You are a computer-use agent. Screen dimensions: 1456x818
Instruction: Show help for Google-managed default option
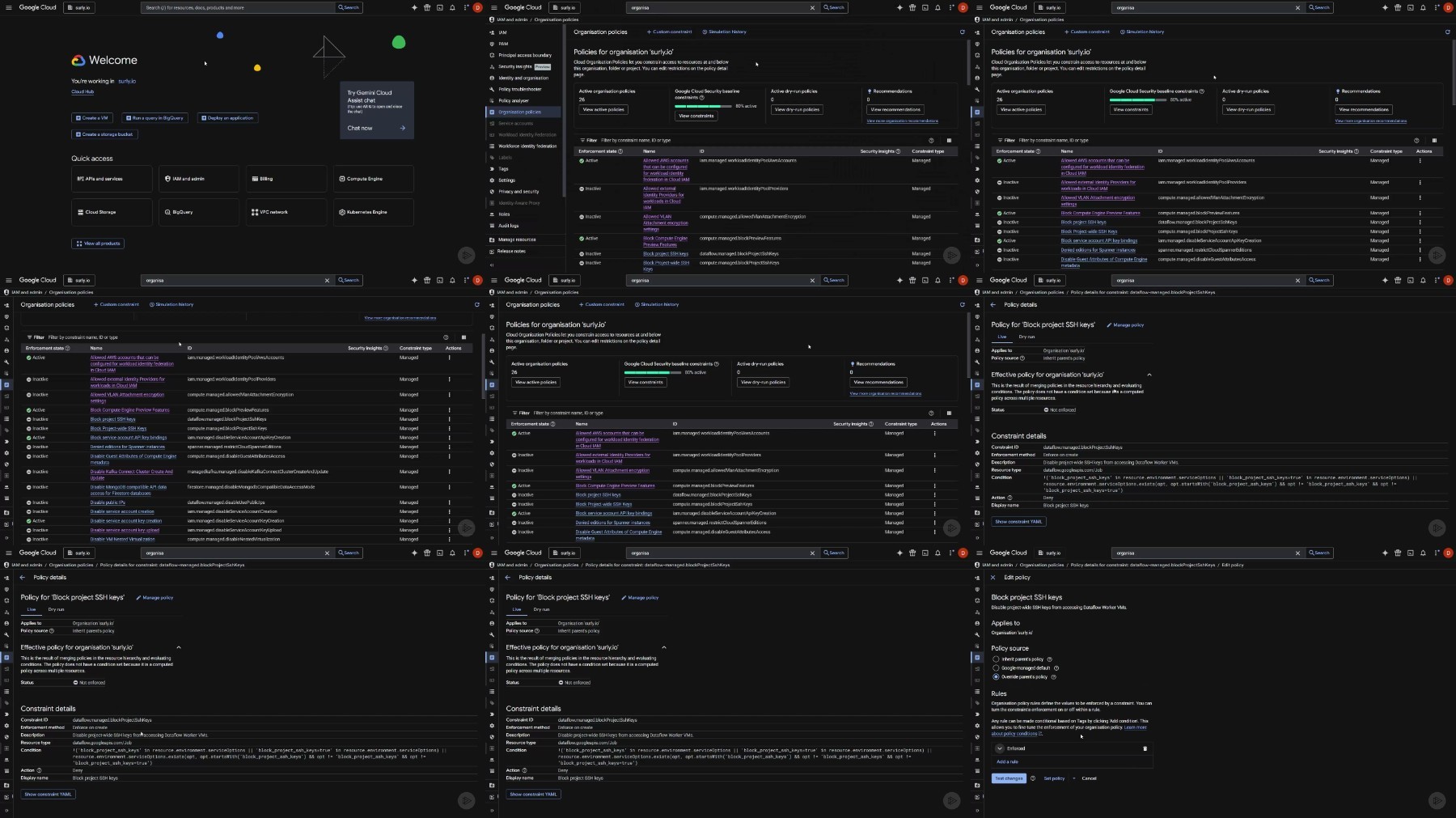tap(1056, 668)
